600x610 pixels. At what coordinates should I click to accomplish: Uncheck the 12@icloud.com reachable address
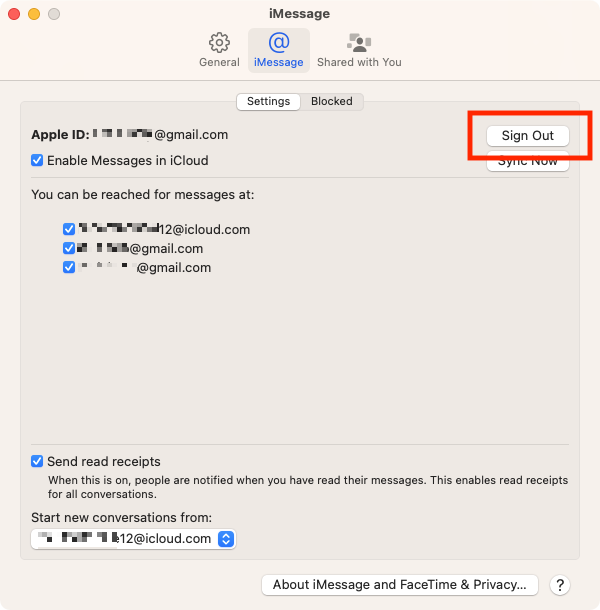[x=69, y=229]
